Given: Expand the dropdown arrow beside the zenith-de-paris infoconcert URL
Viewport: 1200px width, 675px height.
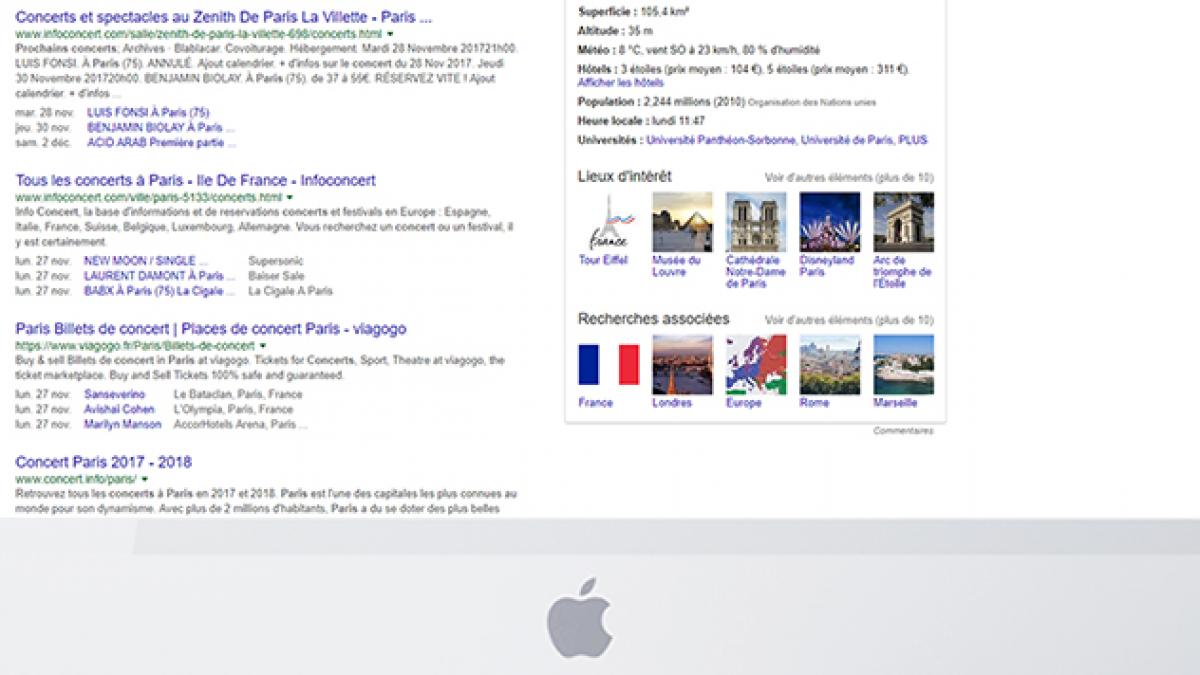Looking at the screenshot, I should (x=390, y=34).
